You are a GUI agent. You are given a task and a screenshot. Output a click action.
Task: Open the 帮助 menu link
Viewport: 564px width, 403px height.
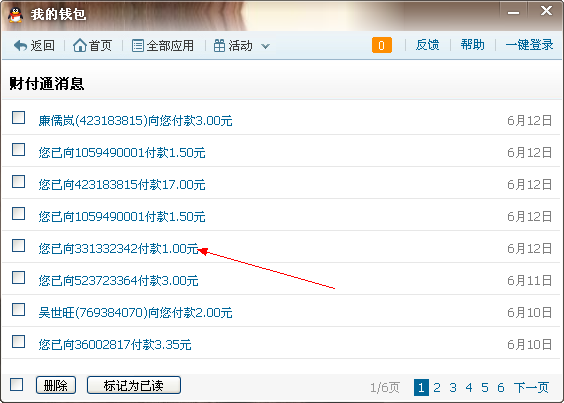(472, 45)
